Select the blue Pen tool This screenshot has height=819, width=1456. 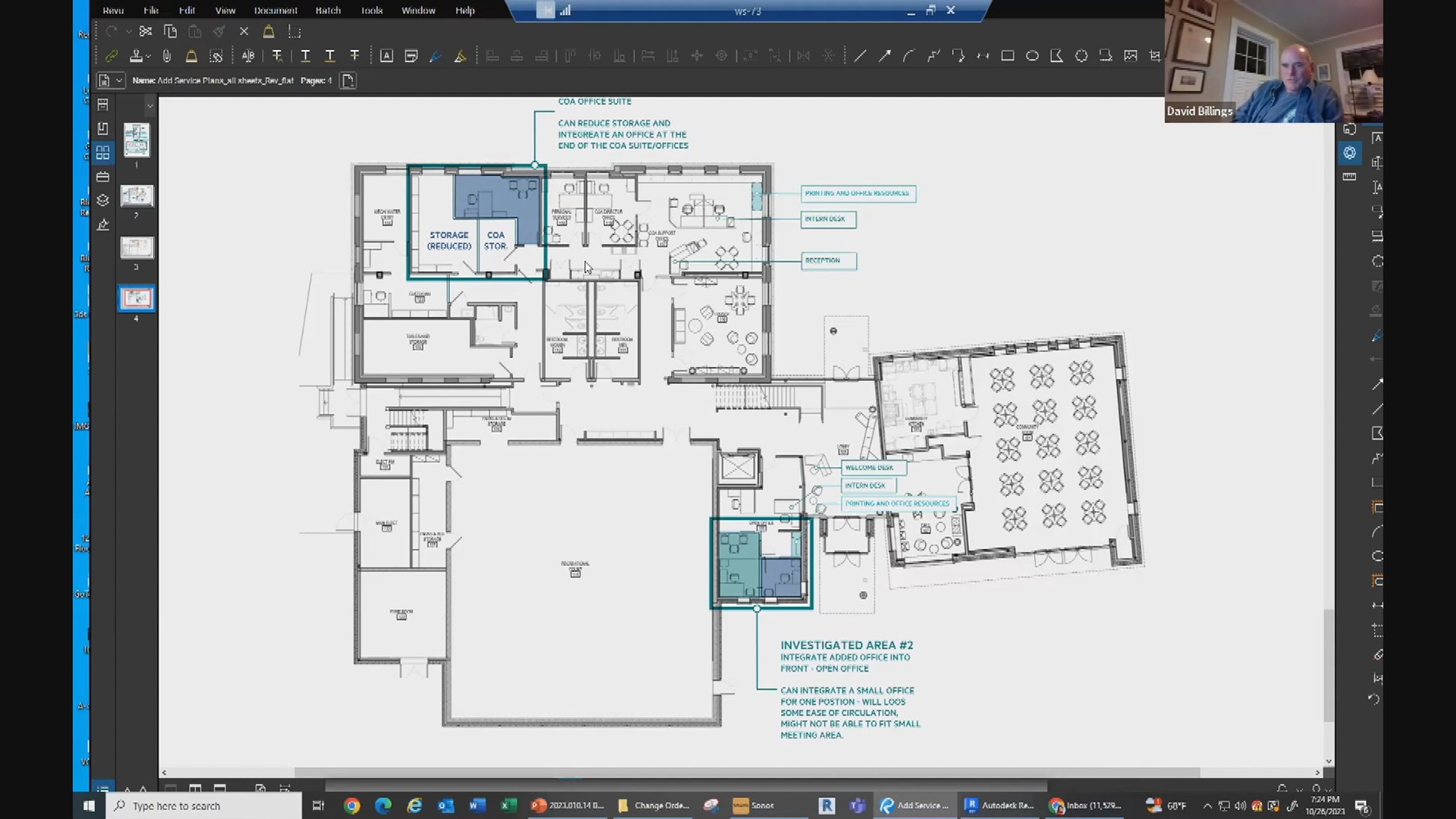click(436, 56)
